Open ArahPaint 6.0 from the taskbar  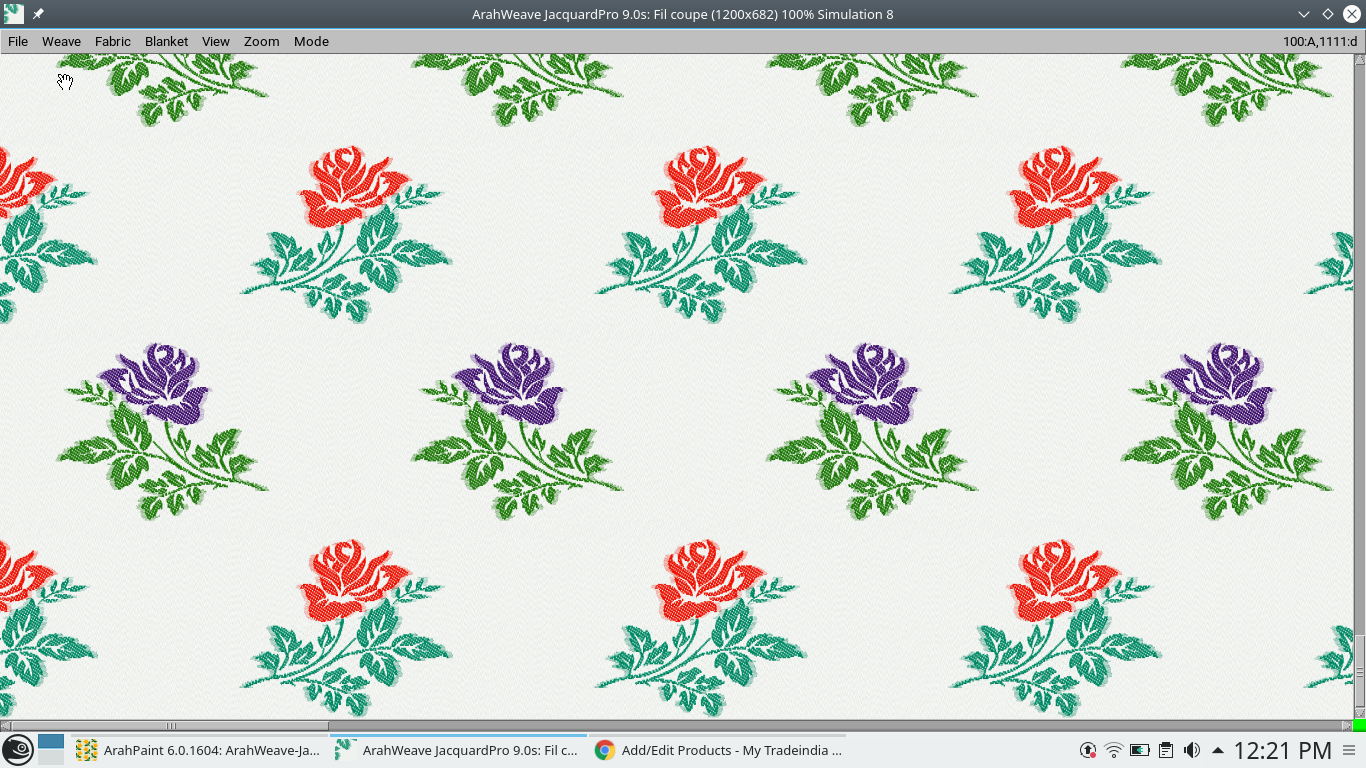pos(200,750)
